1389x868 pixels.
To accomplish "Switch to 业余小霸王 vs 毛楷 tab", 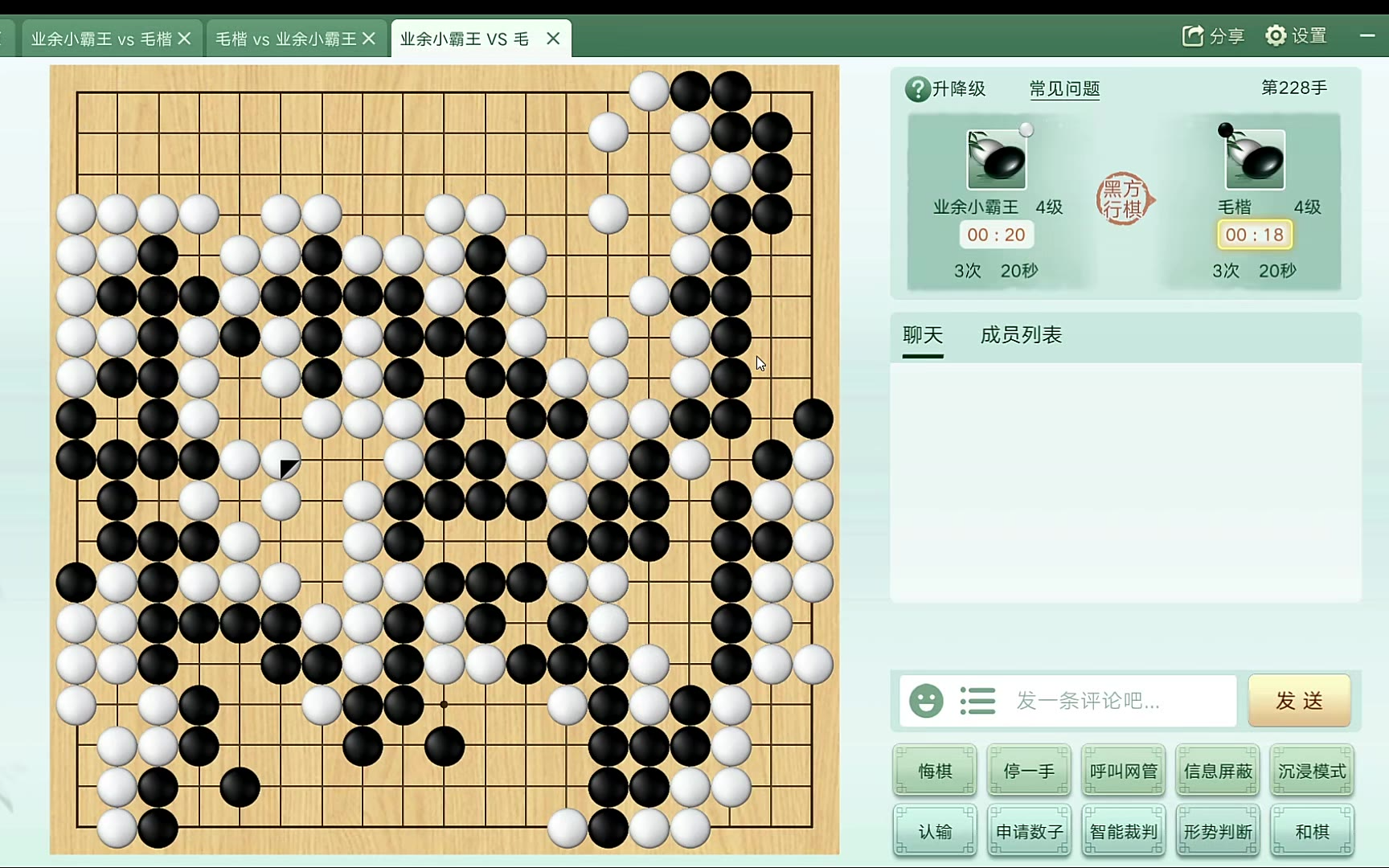I will pos(101,39).
